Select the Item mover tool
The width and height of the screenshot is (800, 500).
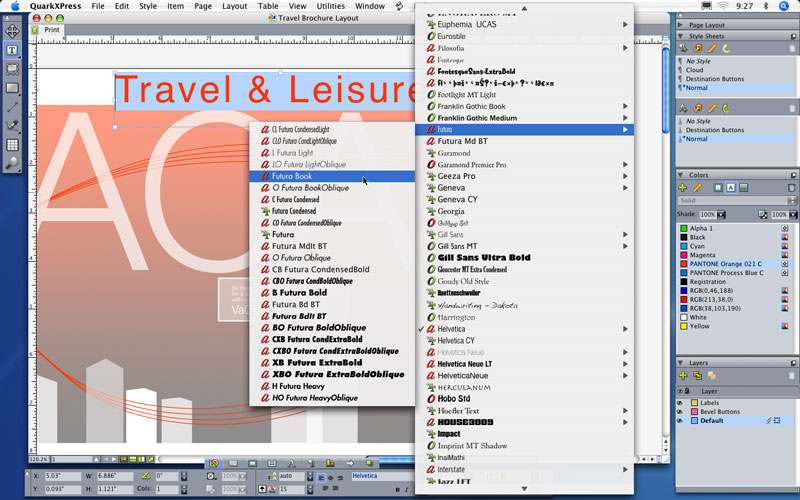[12, 31]
